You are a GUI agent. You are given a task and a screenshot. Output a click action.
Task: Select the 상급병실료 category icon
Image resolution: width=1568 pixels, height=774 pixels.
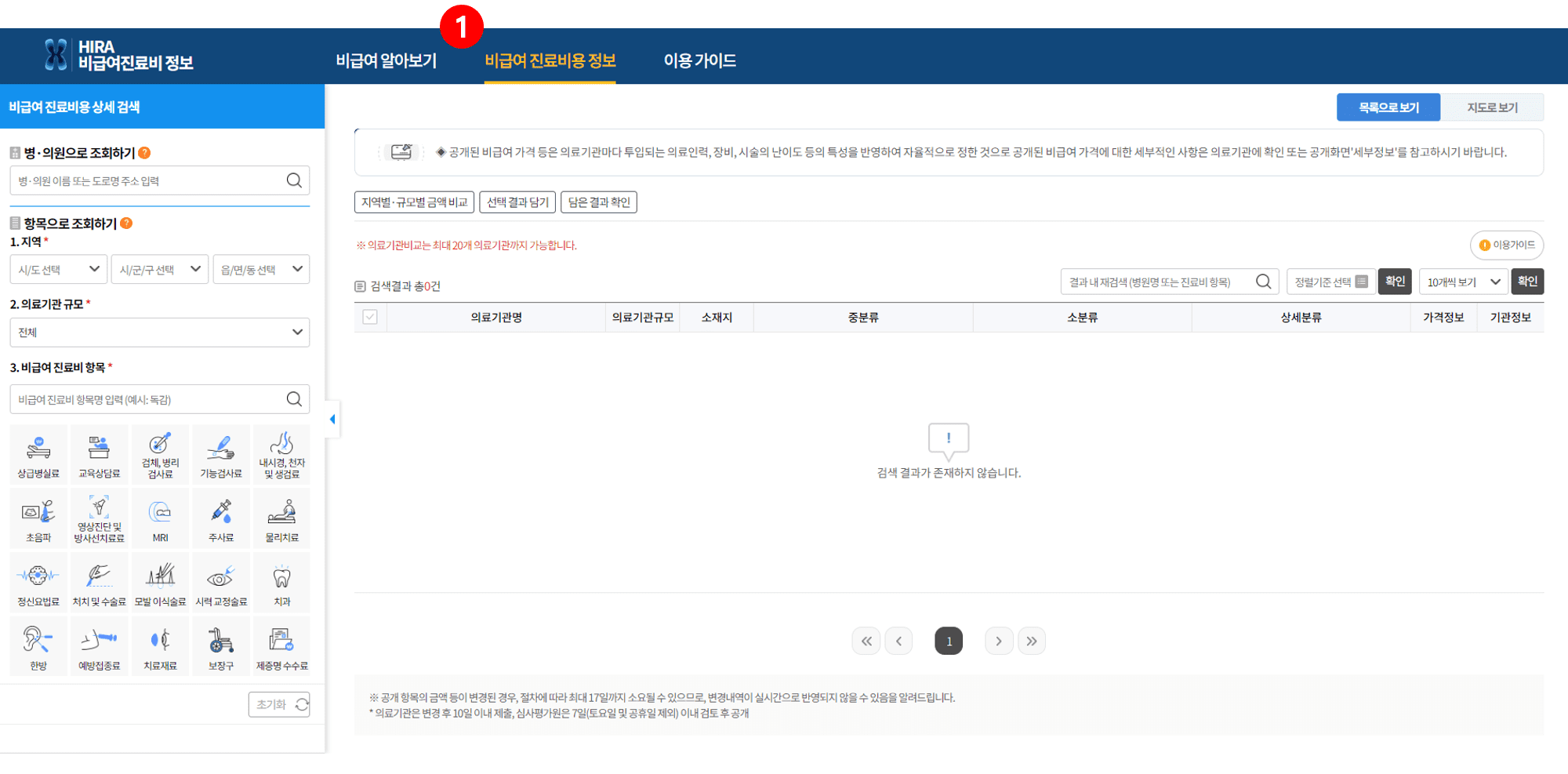[38, 453]
